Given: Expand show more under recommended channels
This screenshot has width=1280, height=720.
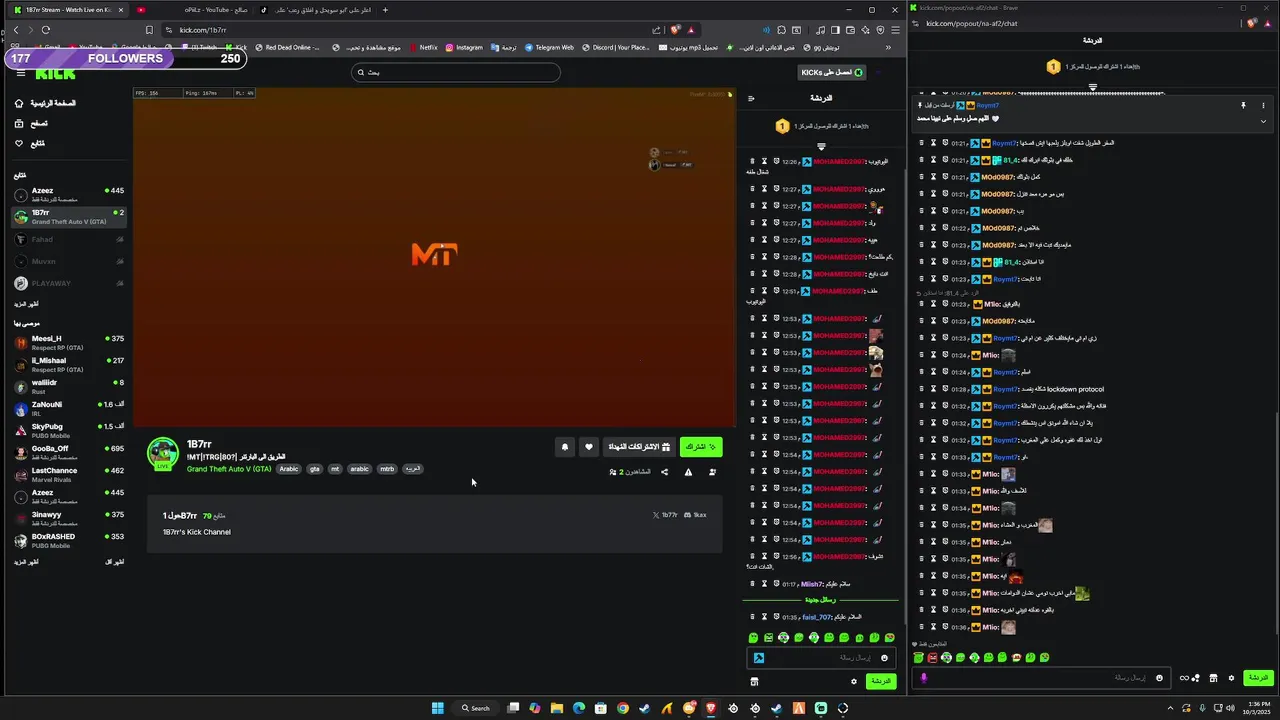Looking at the screenshot, I should pyautogui.click(x=26, y=562).
